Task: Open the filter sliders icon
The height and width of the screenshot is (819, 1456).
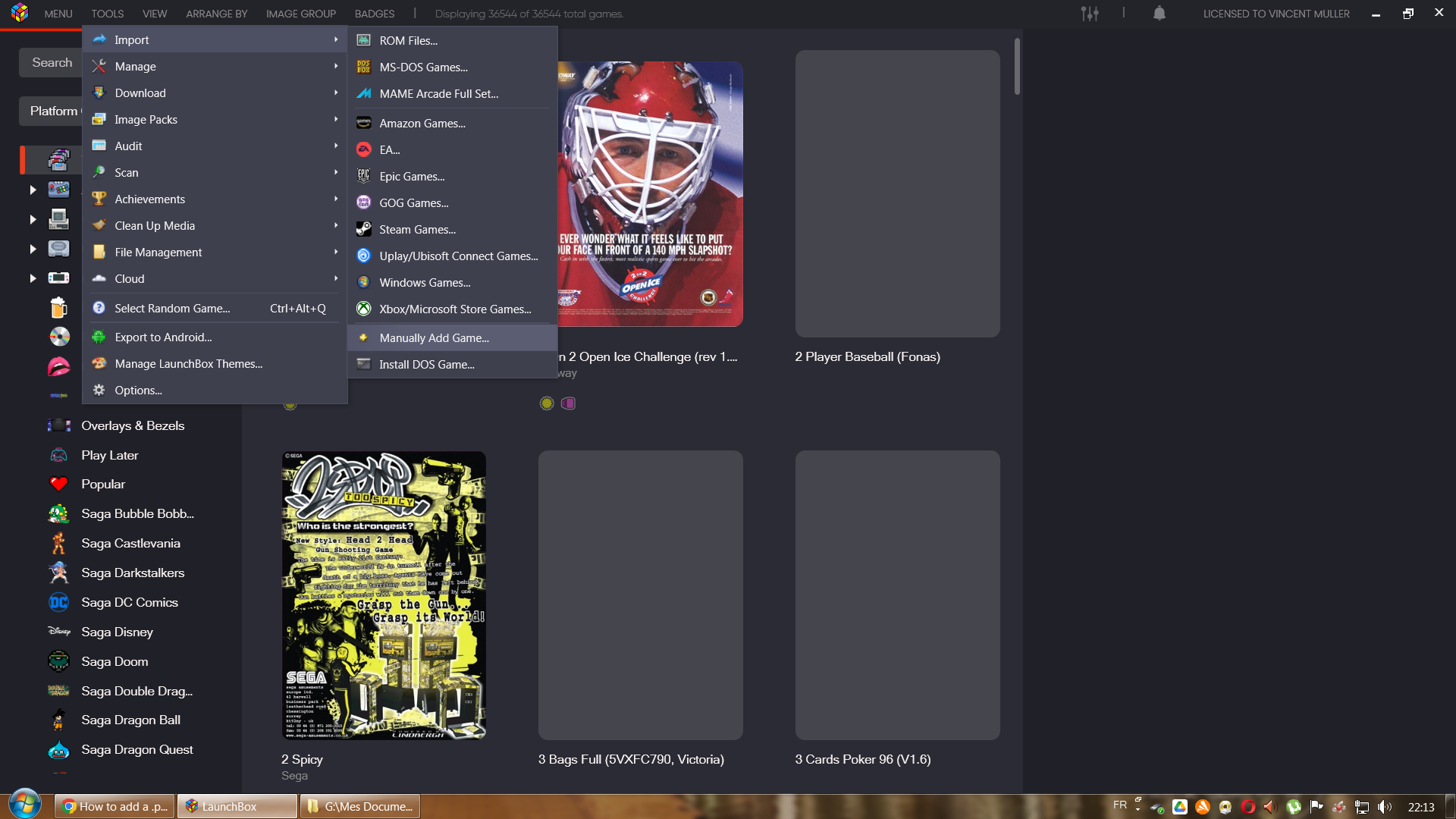Action: (1090, 14)
